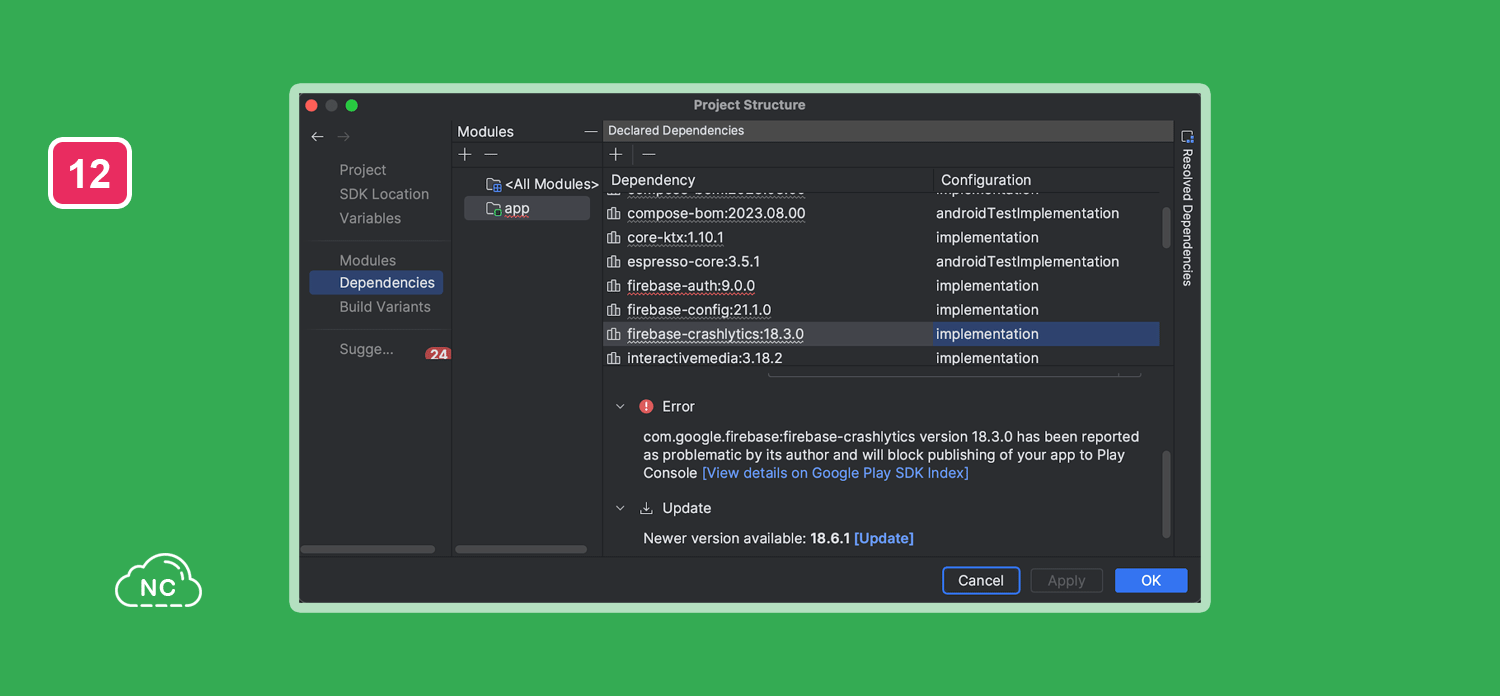Add a dependency with Declared Dependencies plus icon

pos(616,154)
